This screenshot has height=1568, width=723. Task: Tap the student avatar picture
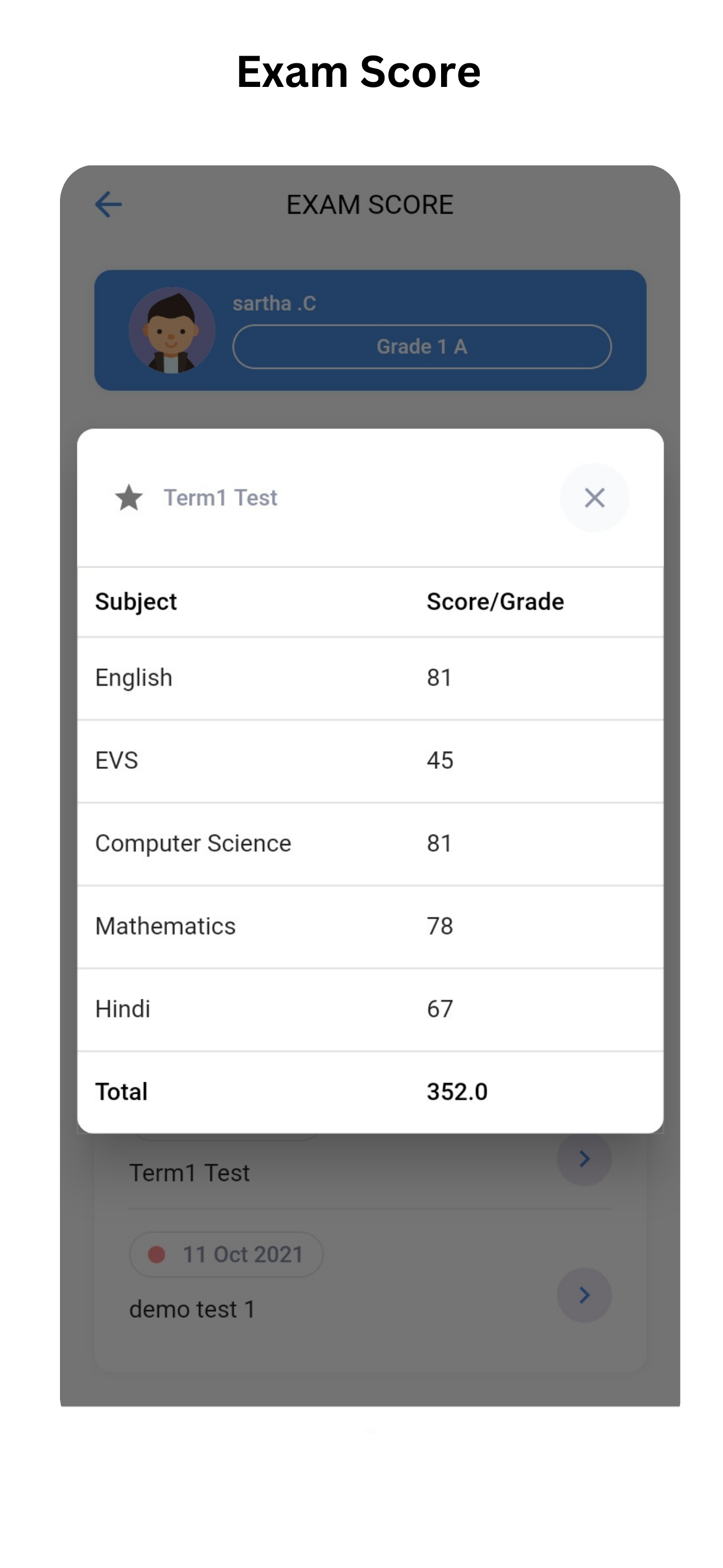point(172,330)
